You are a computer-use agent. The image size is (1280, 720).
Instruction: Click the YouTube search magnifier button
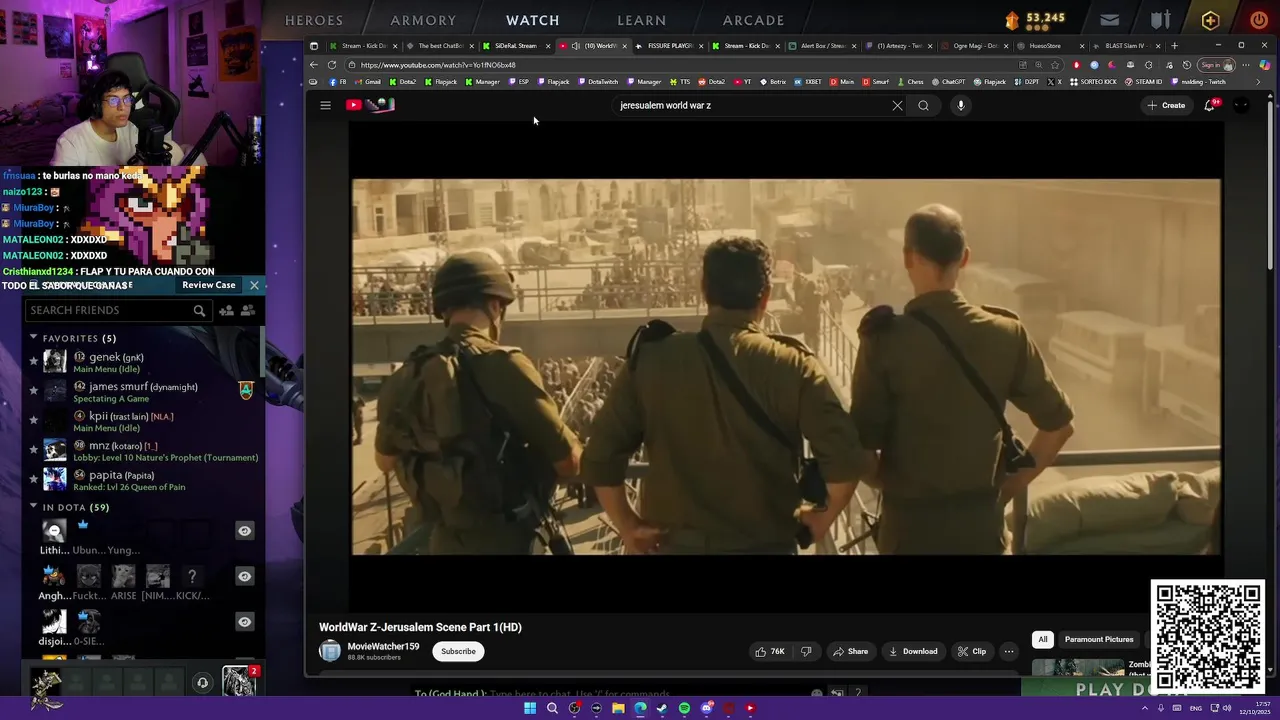click(x=923, y=105)
